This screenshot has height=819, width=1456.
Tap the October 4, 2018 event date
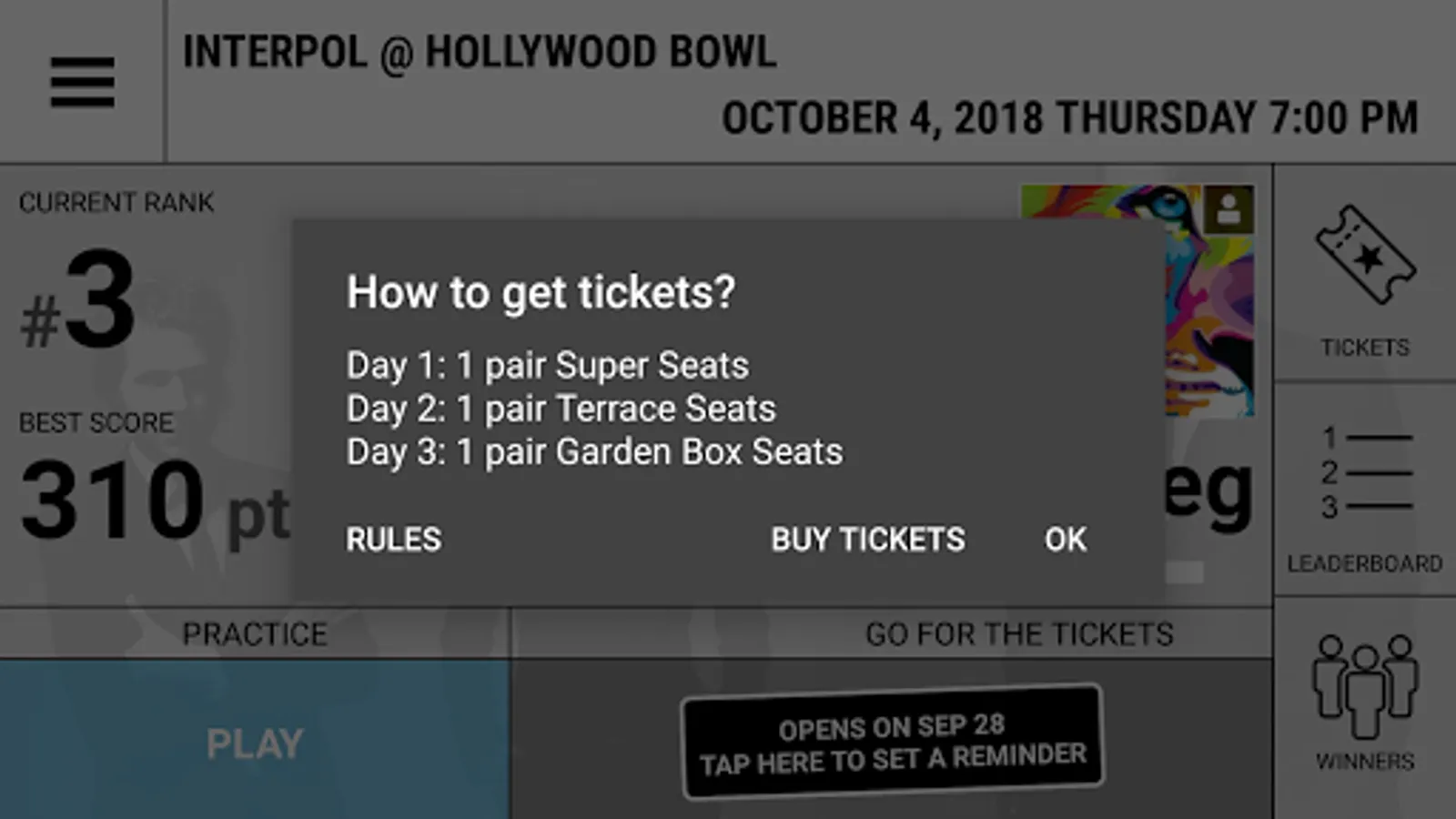pos(1069,118)
